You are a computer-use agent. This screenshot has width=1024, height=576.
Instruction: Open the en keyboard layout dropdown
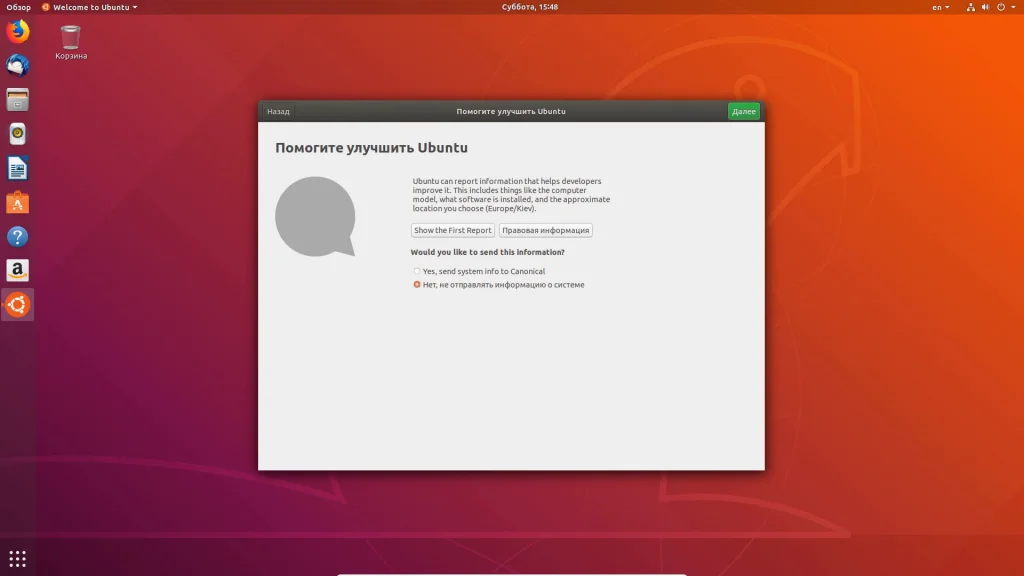pyautogui.click(x=940, y=7)
